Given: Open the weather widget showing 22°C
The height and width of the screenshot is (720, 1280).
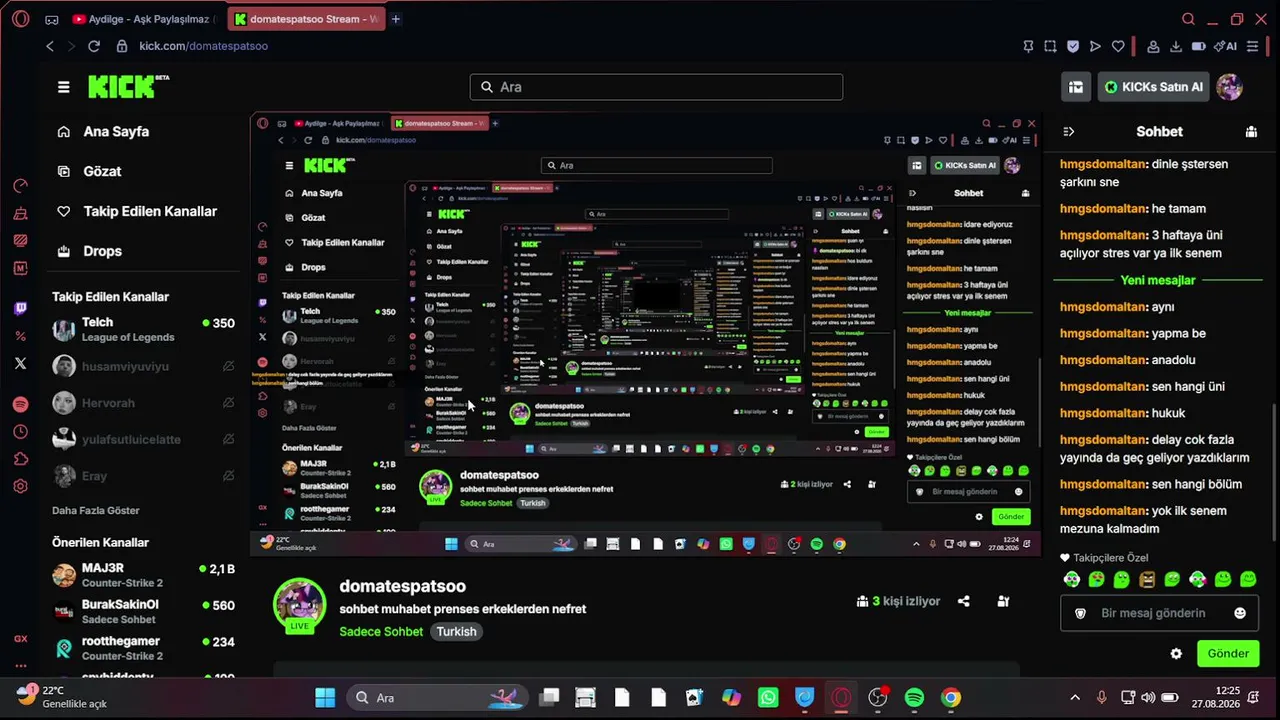Looking at the screenshot, I should point(61,697).
